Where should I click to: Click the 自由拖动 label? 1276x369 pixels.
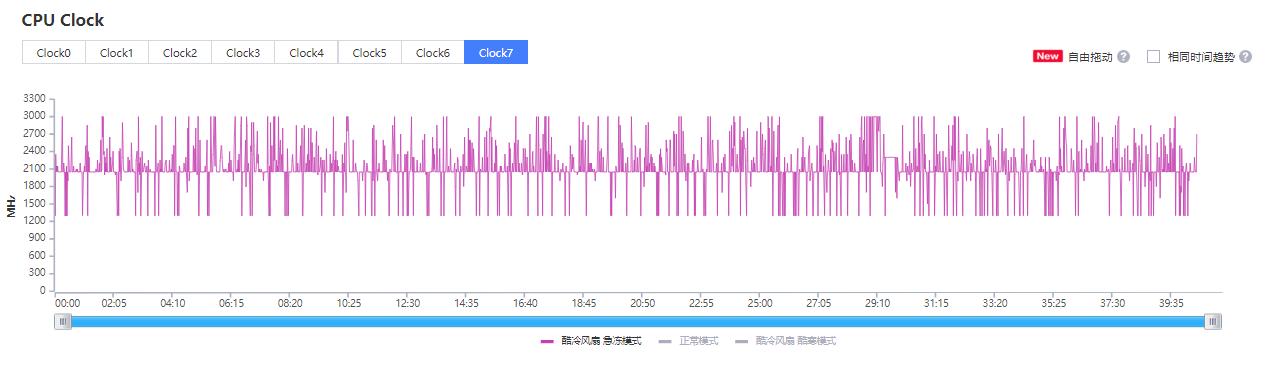tap(1090, 57)
